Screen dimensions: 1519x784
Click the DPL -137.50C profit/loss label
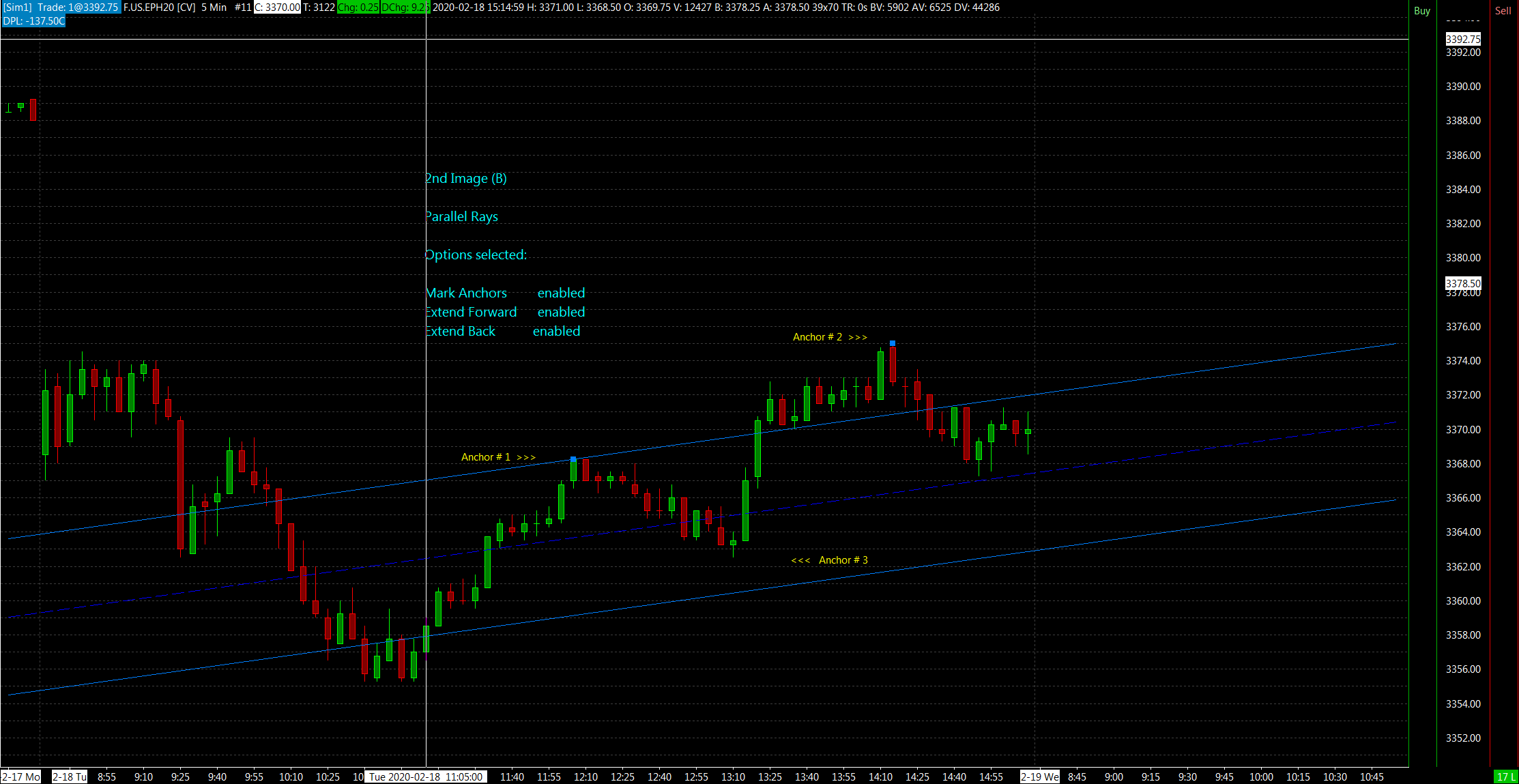pos(33,21)
